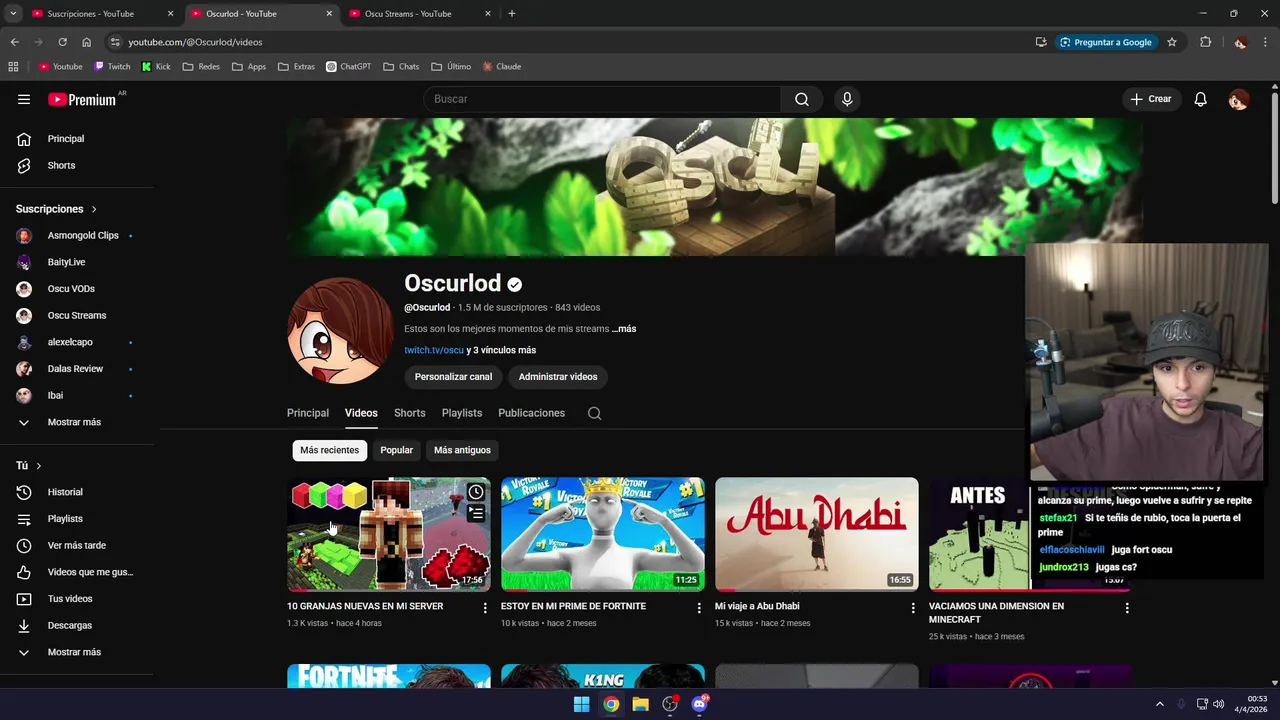Switch to channel Shorts tab

pyautogui.click(x=410, y=413)
